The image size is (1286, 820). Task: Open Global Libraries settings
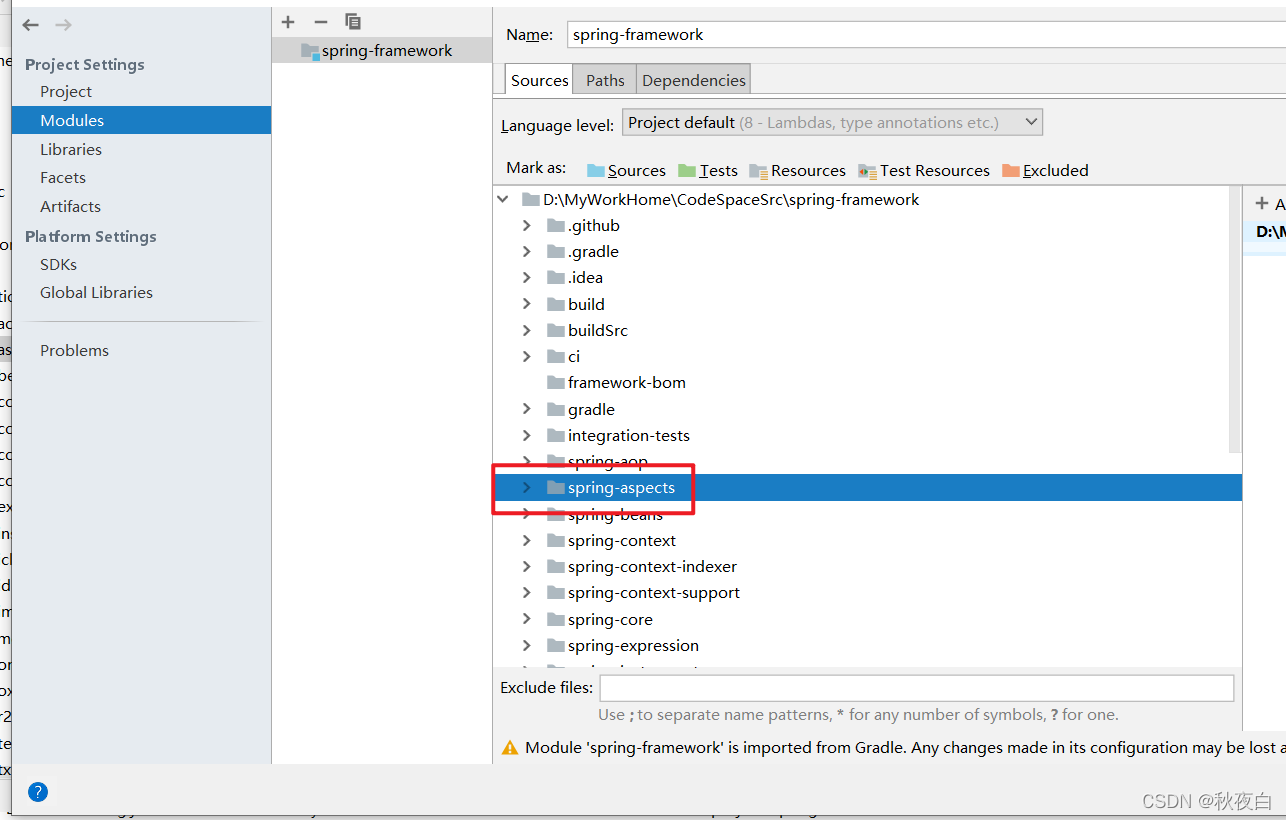click(x=96, y=292)
